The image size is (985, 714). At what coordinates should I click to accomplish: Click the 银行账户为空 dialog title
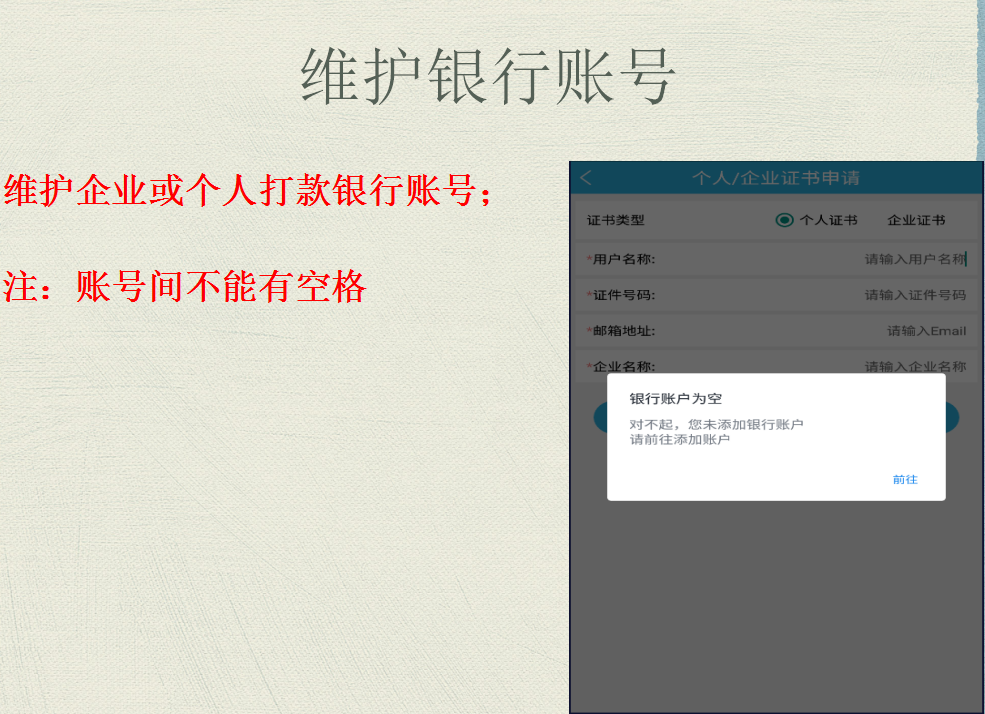click(675, 399)
